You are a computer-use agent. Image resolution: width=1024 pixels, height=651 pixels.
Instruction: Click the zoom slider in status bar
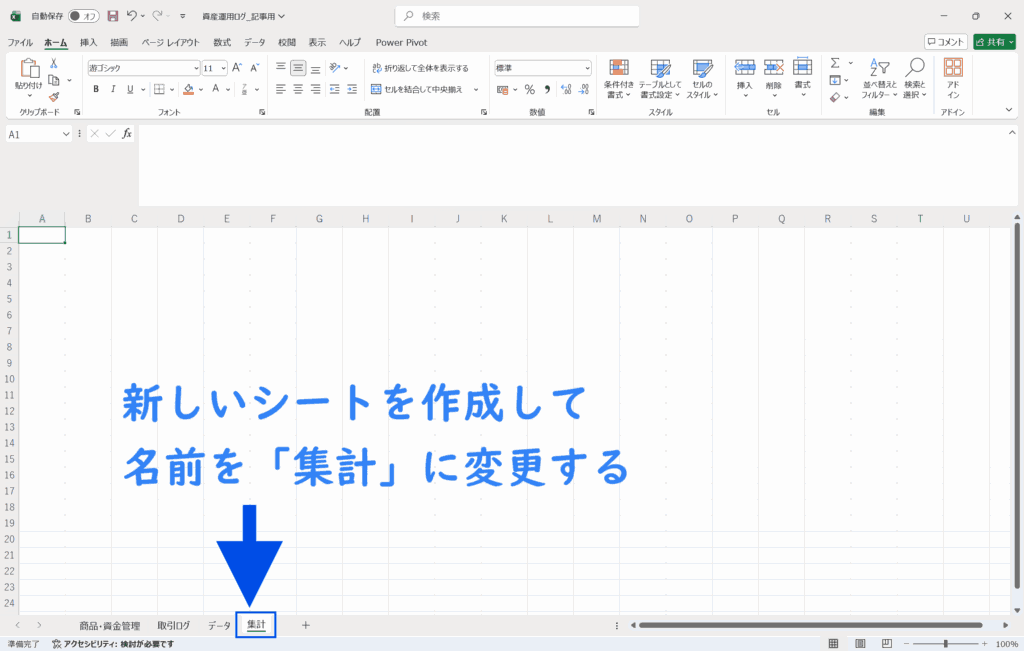pos(945,643)
